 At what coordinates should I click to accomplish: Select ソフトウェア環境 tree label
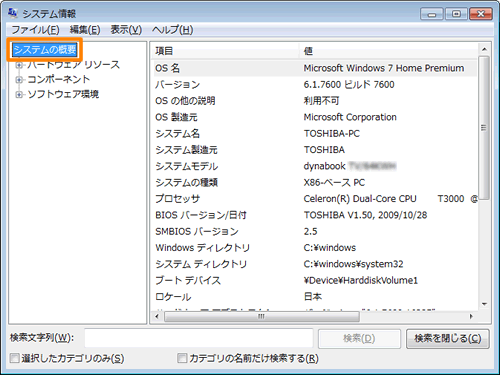click(63, 94)
